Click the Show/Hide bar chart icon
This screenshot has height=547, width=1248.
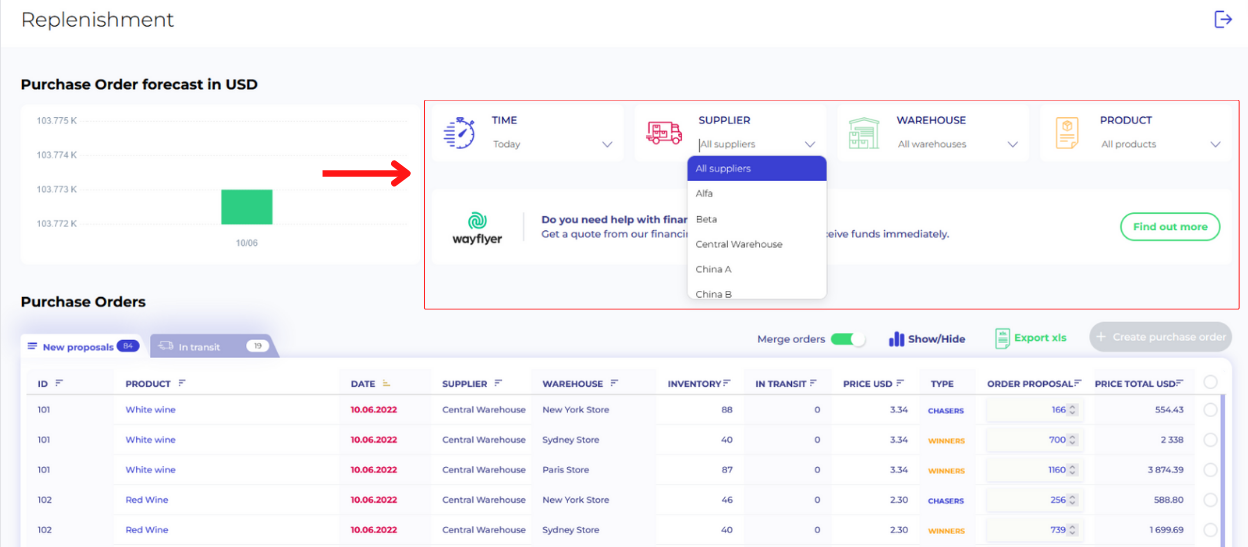pos(897,339)
